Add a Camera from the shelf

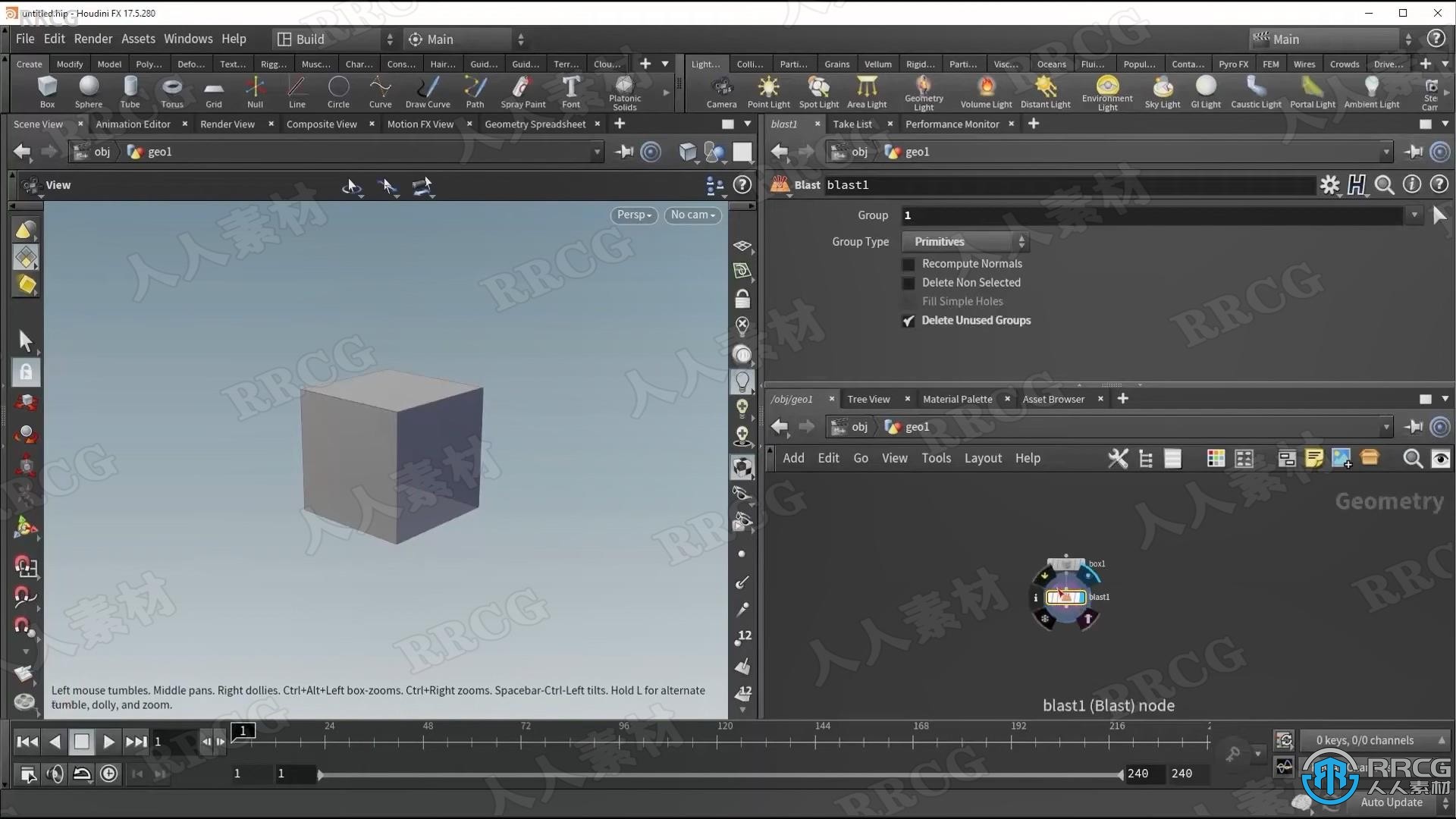[x=721, y=92]
